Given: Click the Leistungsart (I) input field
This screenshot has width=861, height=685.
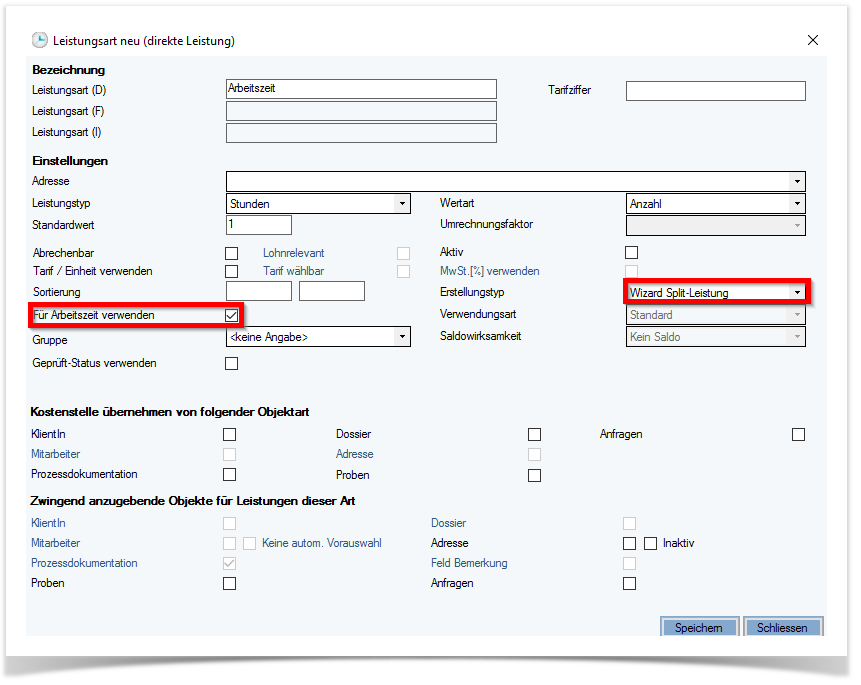Looking at the screenshot, I should [x=361, y=133].
